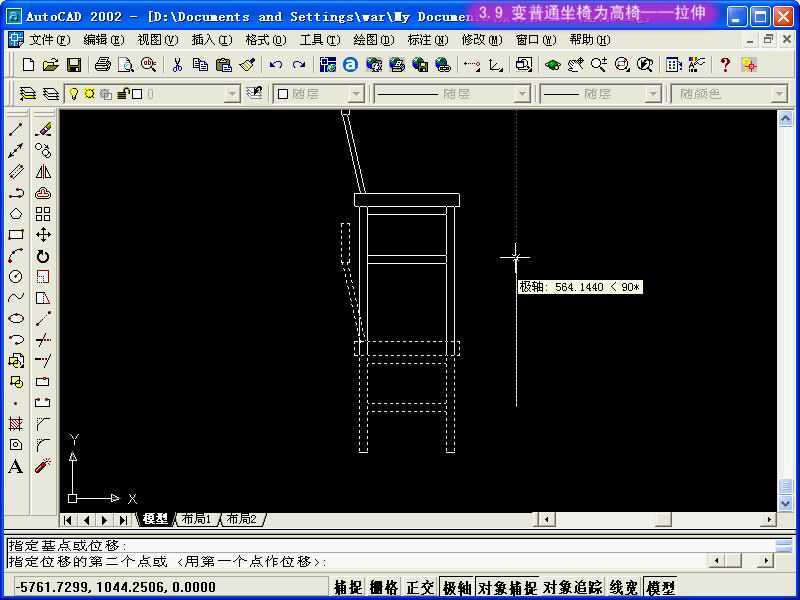Select the Ellipse draw tool
The height and width of the screenshot is (600, 800).
(x=16, y=318)
